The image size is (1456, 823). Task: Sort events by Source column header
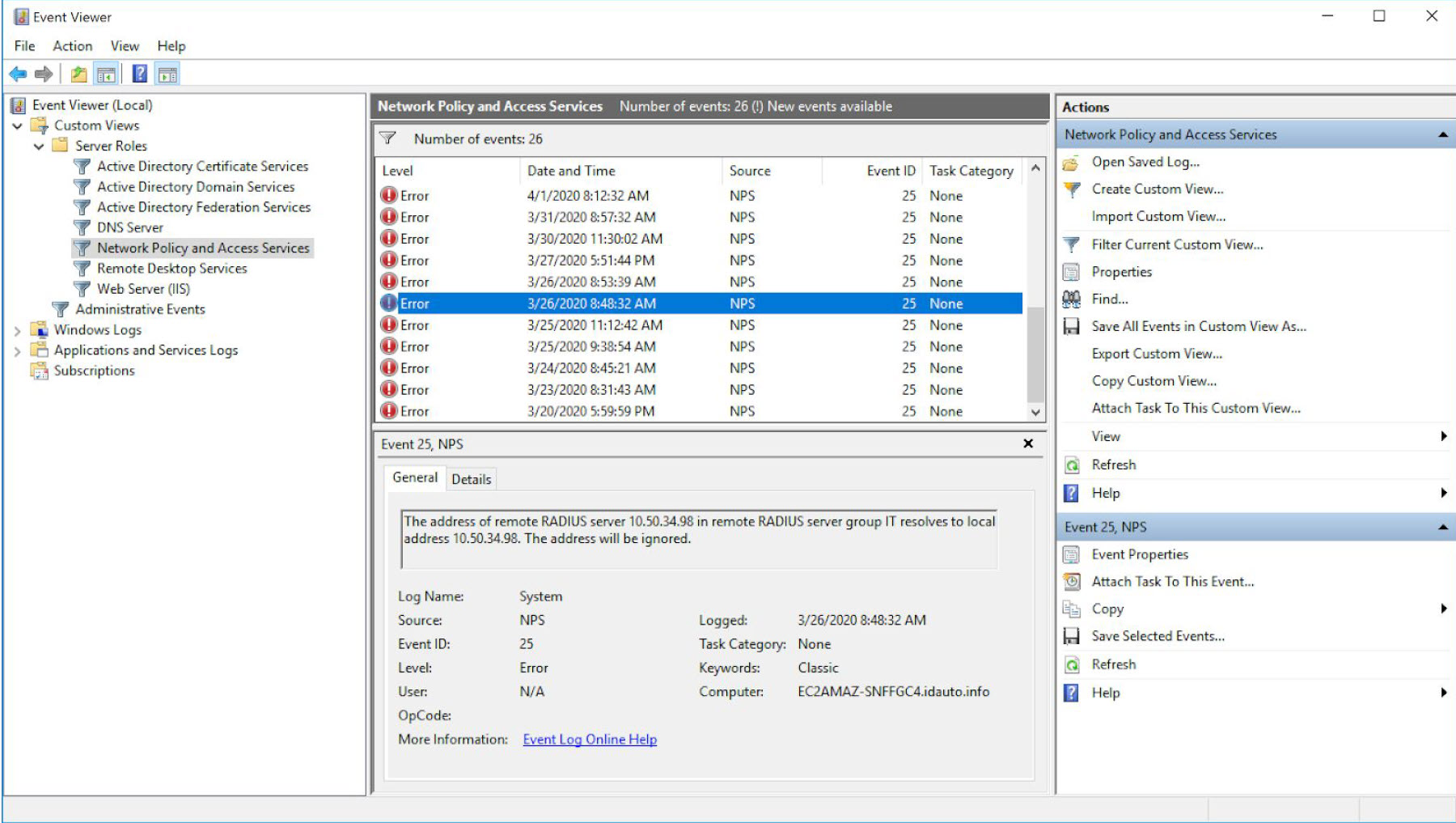771,171
